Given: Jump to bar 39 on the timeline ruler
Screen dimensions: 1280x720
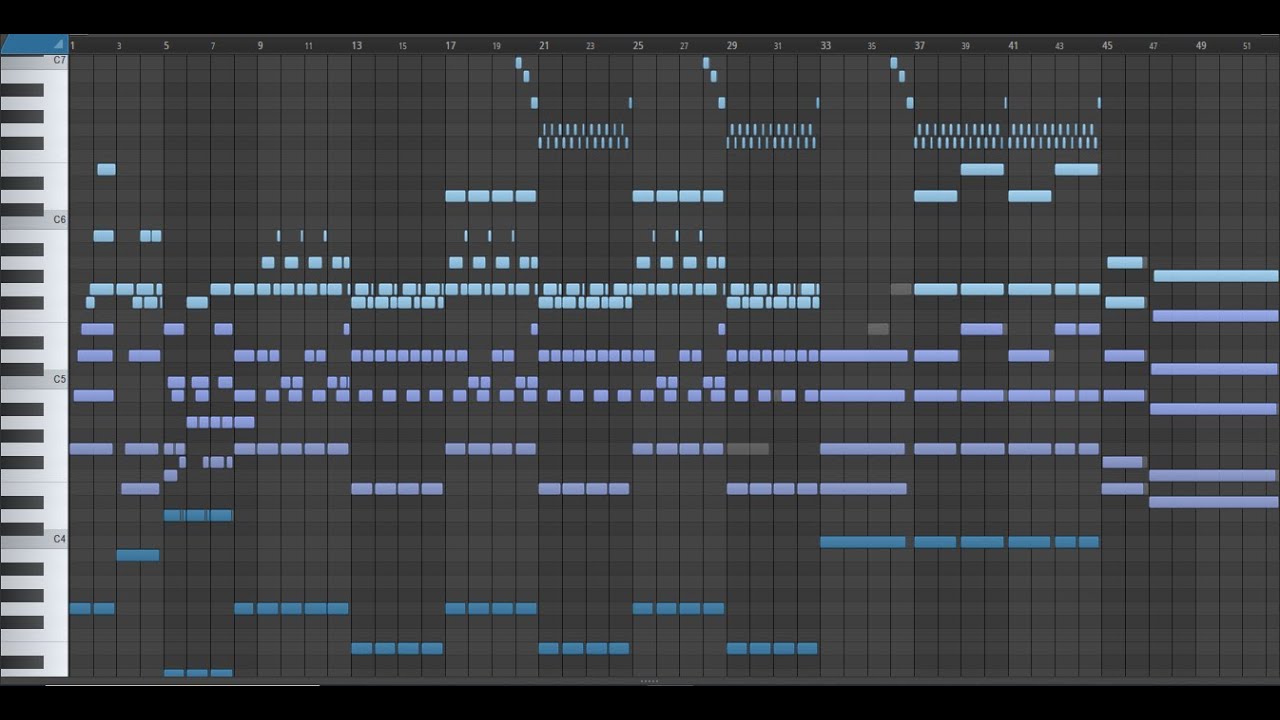Looking at the screenshot, I should 966,46.
